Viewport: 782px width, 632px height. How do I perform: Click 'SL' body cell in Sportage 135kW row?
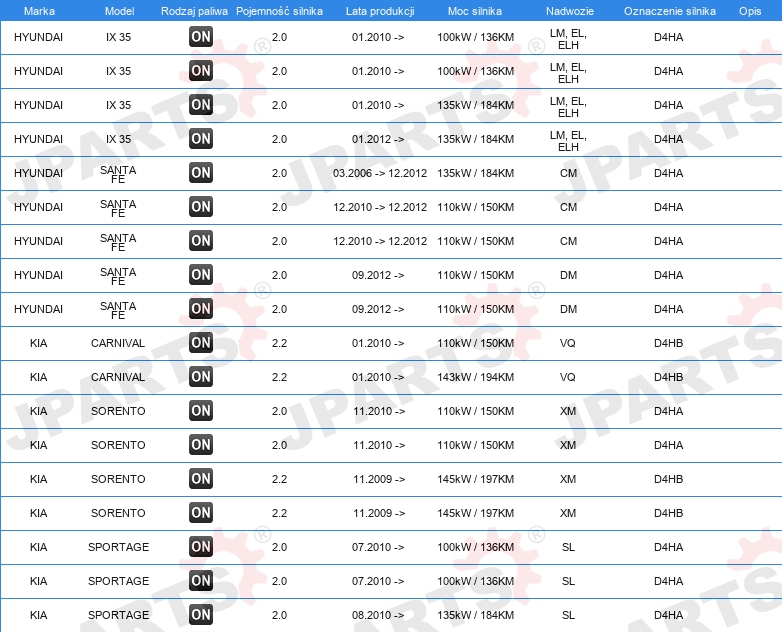coord(568,615)
